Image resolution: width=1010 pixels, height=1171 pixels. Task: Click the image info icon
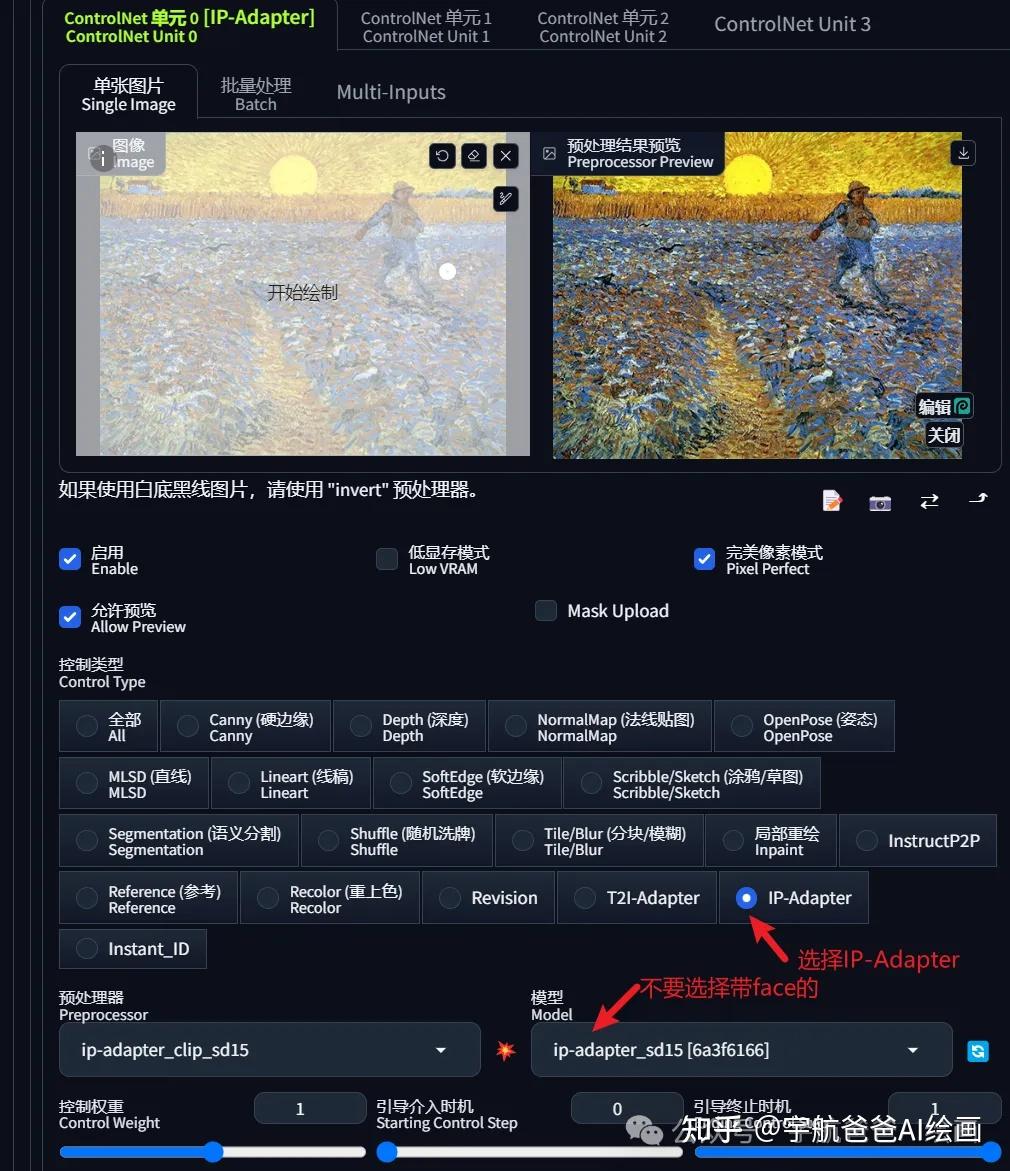point(102,158)
